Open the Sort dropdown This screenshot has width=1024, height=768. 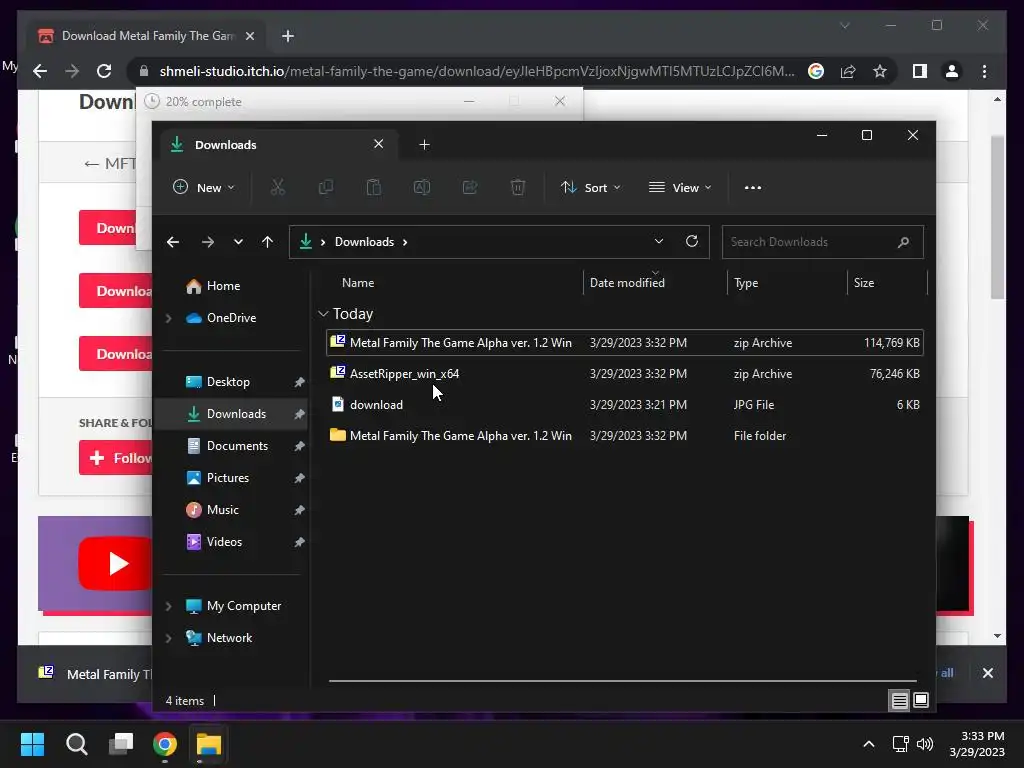click(590, 187)
